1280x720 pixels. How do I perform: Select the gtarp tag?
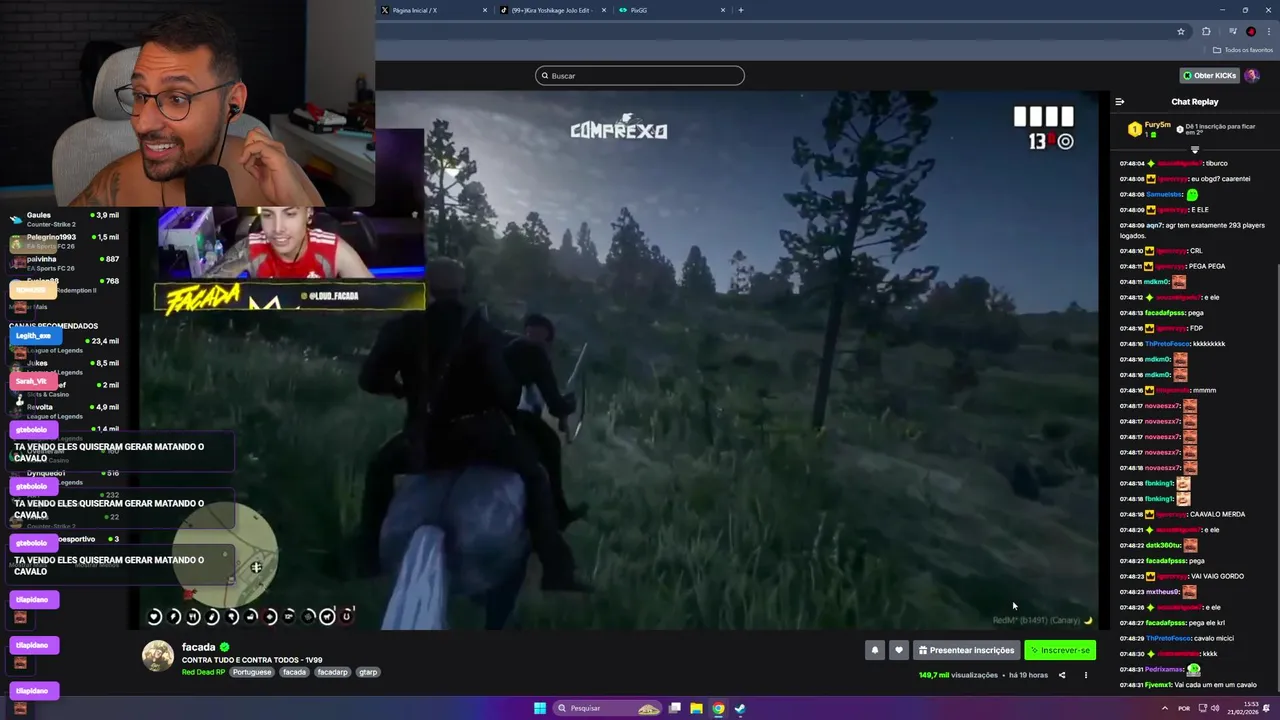coord(368,672)
